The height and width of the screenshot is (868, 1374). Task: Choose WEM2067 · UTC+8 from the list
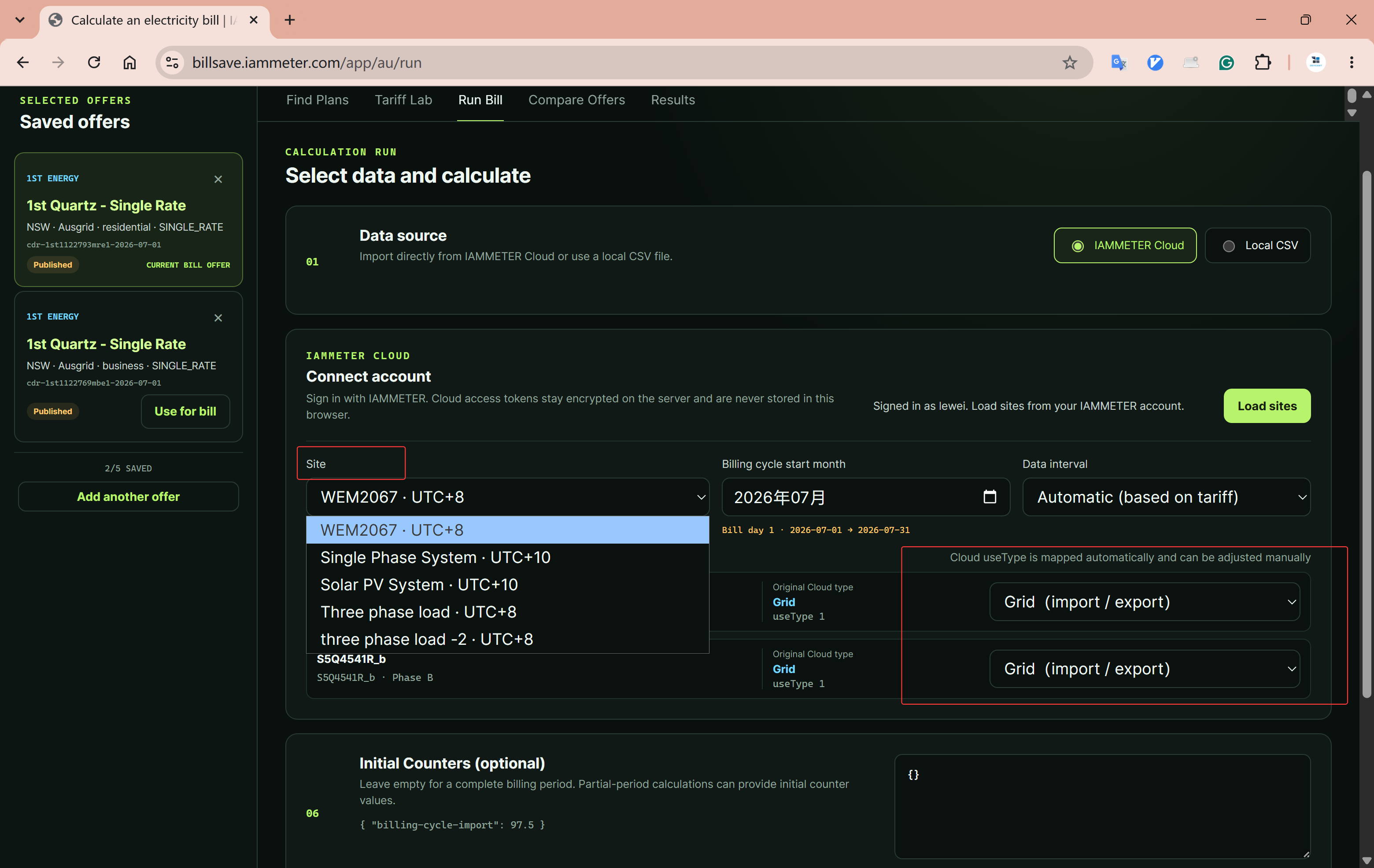tap(508, 530)
